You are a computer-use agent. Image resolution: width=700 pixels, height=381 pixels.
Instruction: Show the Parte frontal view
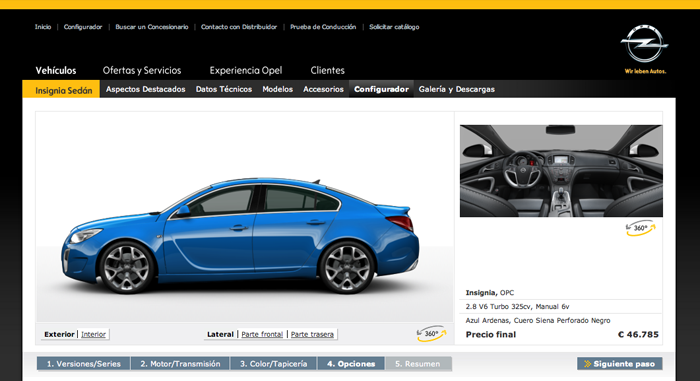point(262,334)
